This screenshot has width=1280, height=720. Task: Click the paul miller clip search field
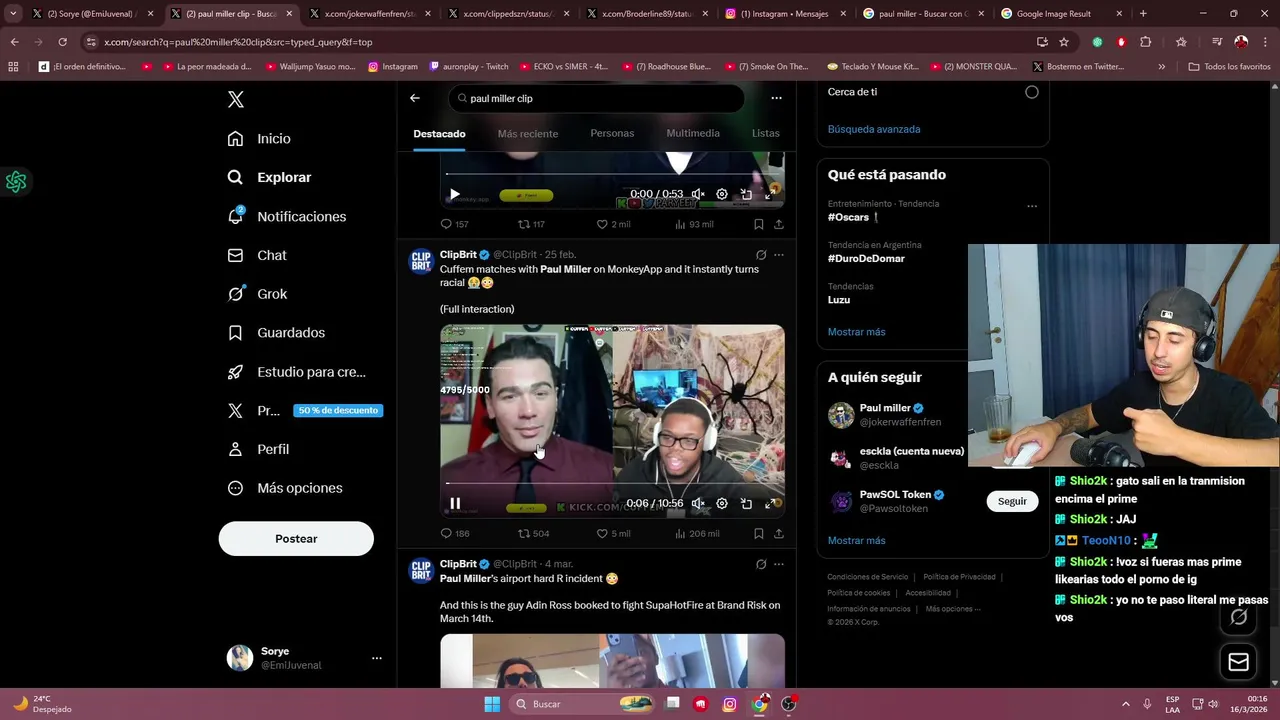(596, 98)
